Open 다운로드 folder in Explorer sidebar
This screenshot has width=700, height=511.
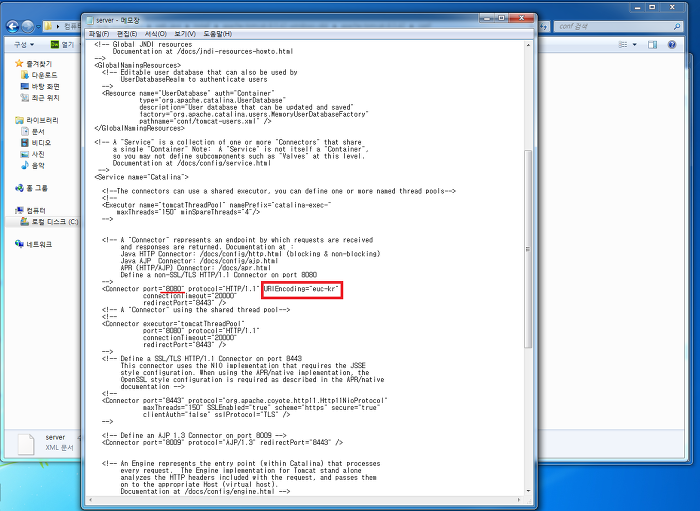(44, 75)
